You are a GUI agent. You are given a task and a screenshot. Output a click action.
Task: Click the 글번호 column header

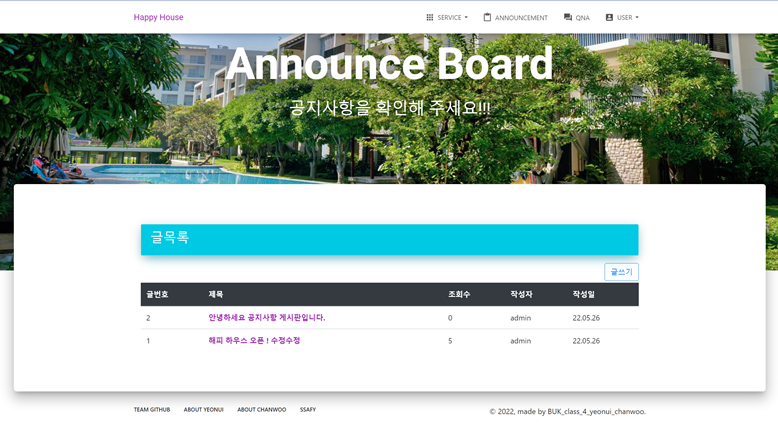point(157,294)
